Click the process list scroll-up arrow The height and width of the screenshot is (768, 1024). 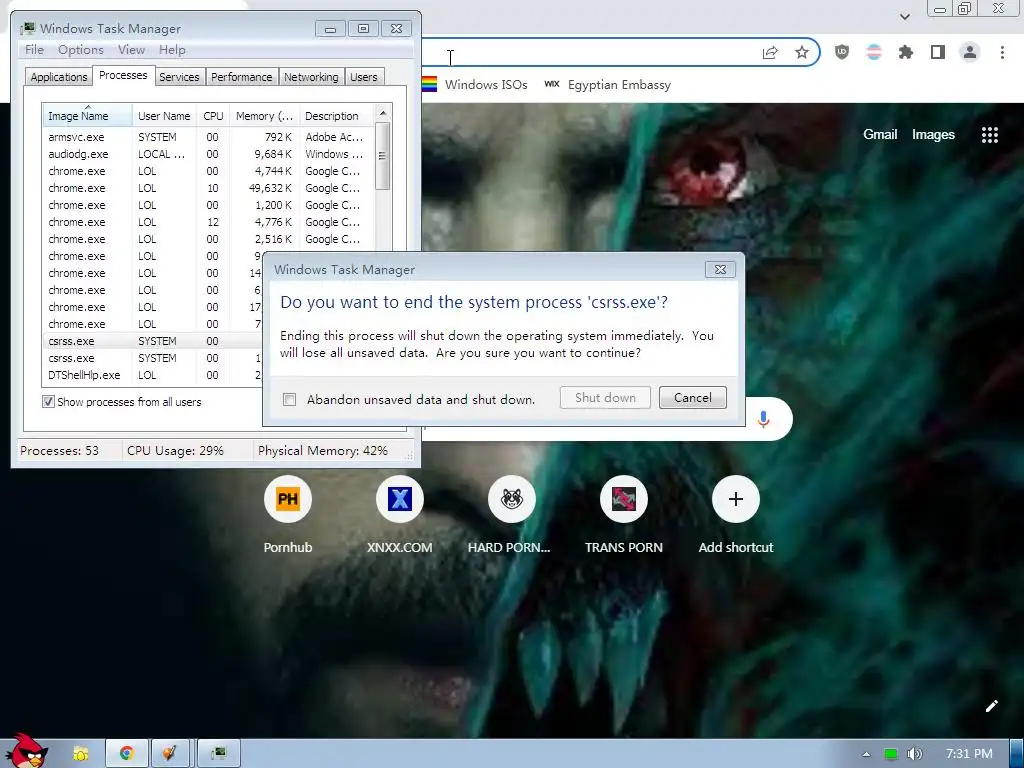pyautogui.click(x=383, y=113)
